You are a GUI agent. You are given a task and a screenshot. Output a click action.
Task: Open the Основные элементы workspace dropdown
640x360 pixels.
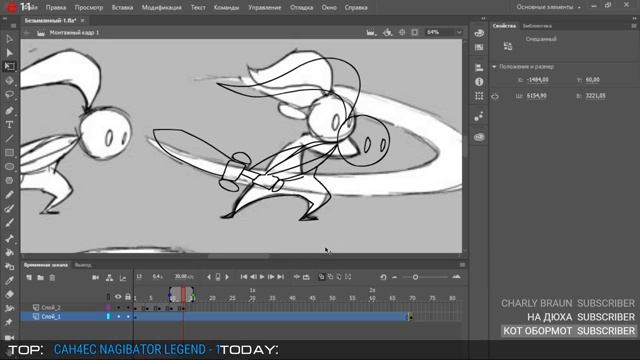[x=548, y=7]
